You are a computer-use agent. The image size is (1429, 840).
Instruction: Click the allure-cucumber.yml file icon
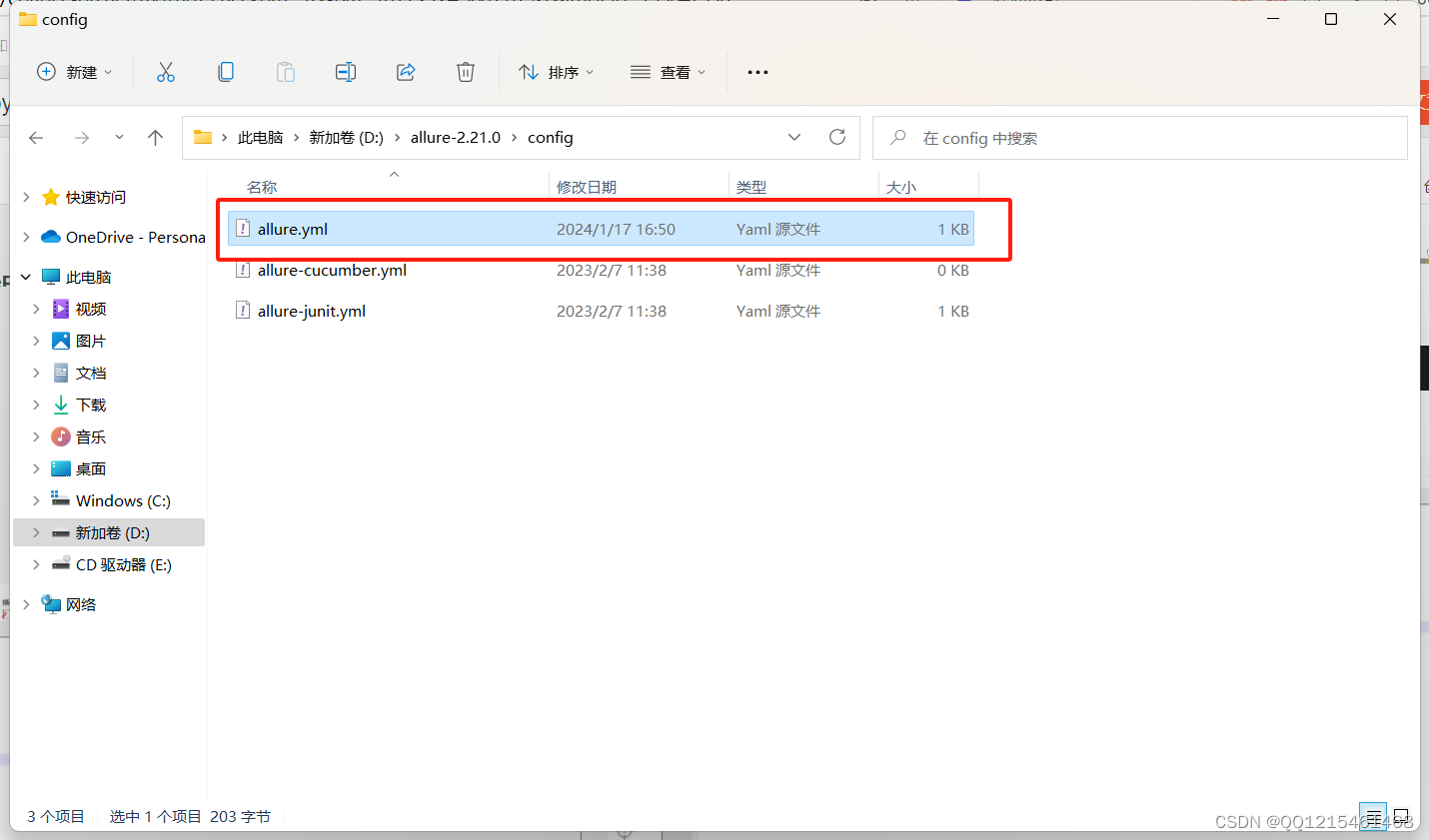(242, 270)
